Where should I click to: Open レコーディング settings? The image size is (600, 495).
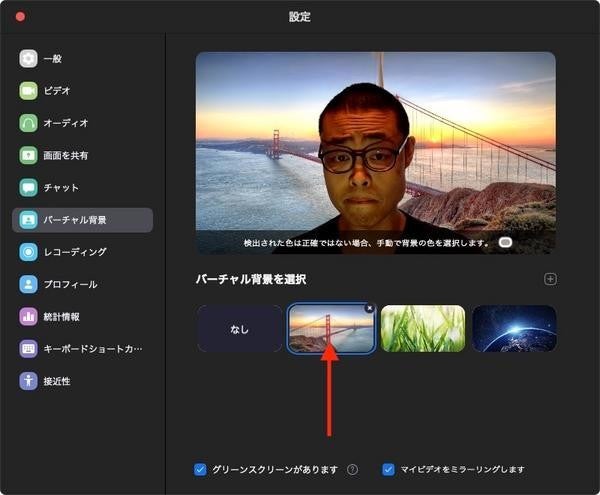pos(83,252)
